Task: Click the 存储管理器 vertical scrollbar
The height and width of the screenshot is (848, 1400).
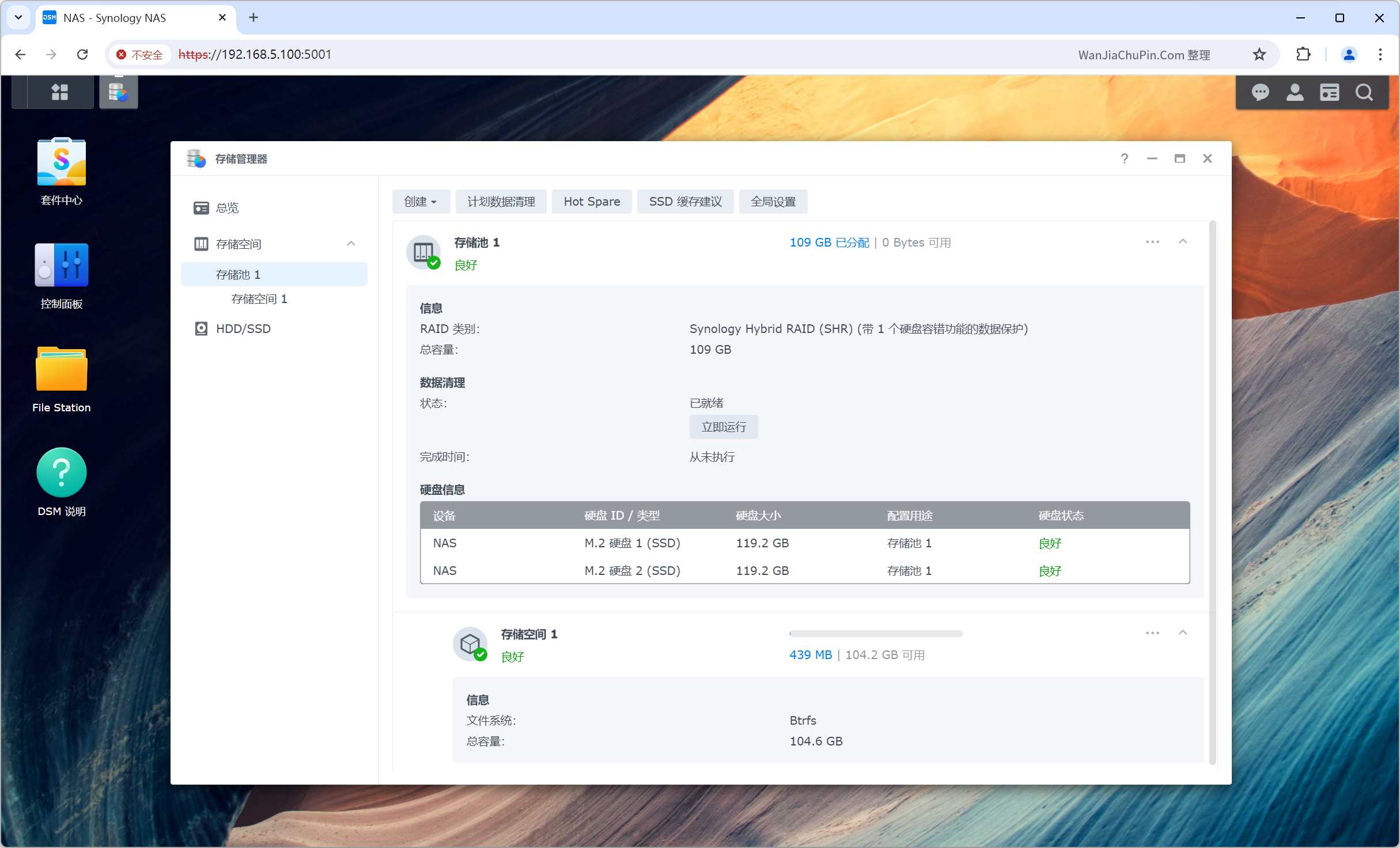Action: (x=1212, y=493)
